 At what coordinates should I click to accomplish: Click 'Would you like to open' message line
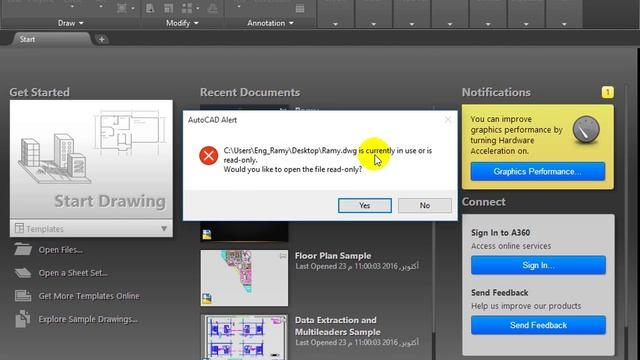pos(293,169)
